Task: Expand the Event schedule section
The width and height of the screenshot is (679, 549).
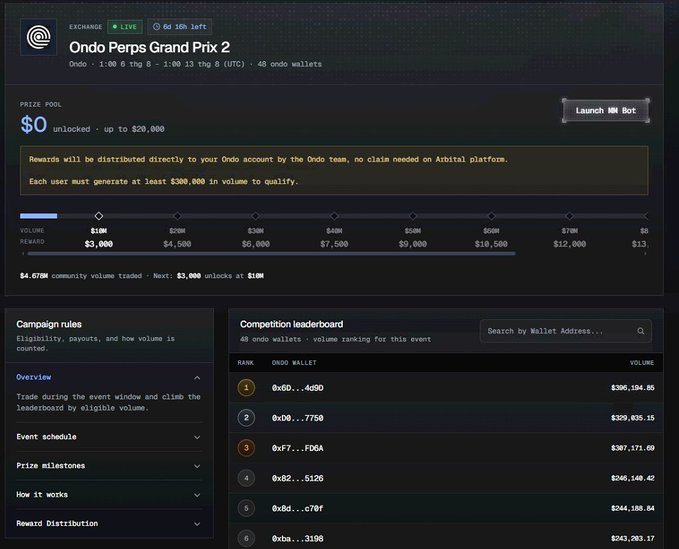Action: (109, 437)
